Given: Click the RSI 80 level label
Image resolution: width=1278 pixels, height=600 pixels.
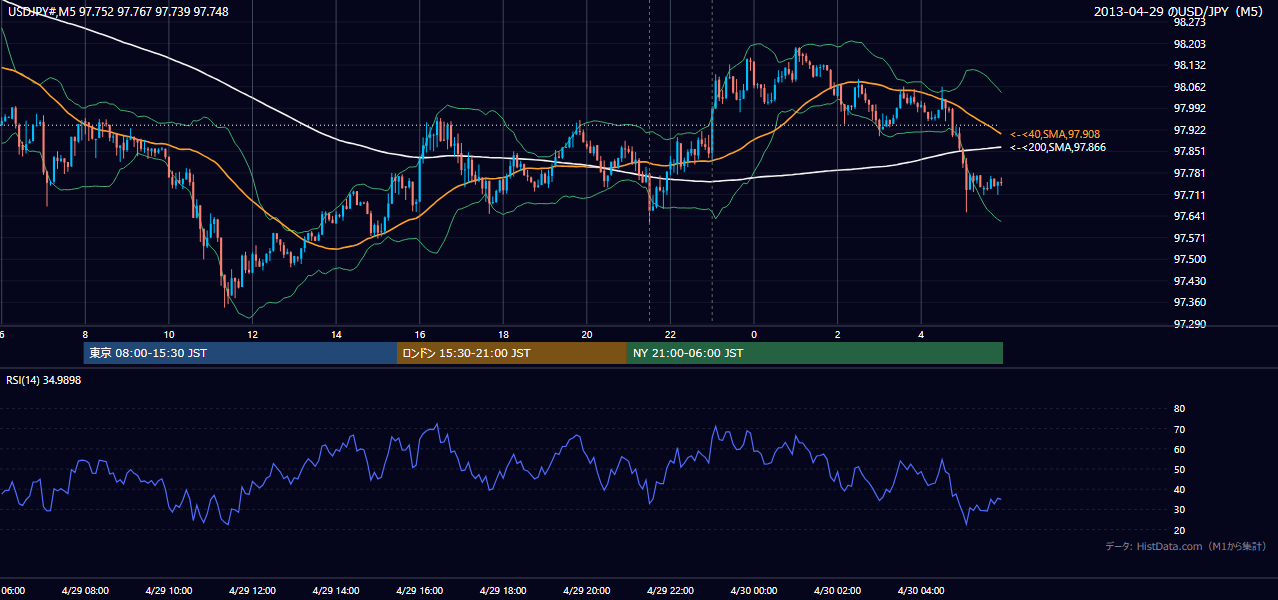Looking at the screenshot, I should (1179, 409).
